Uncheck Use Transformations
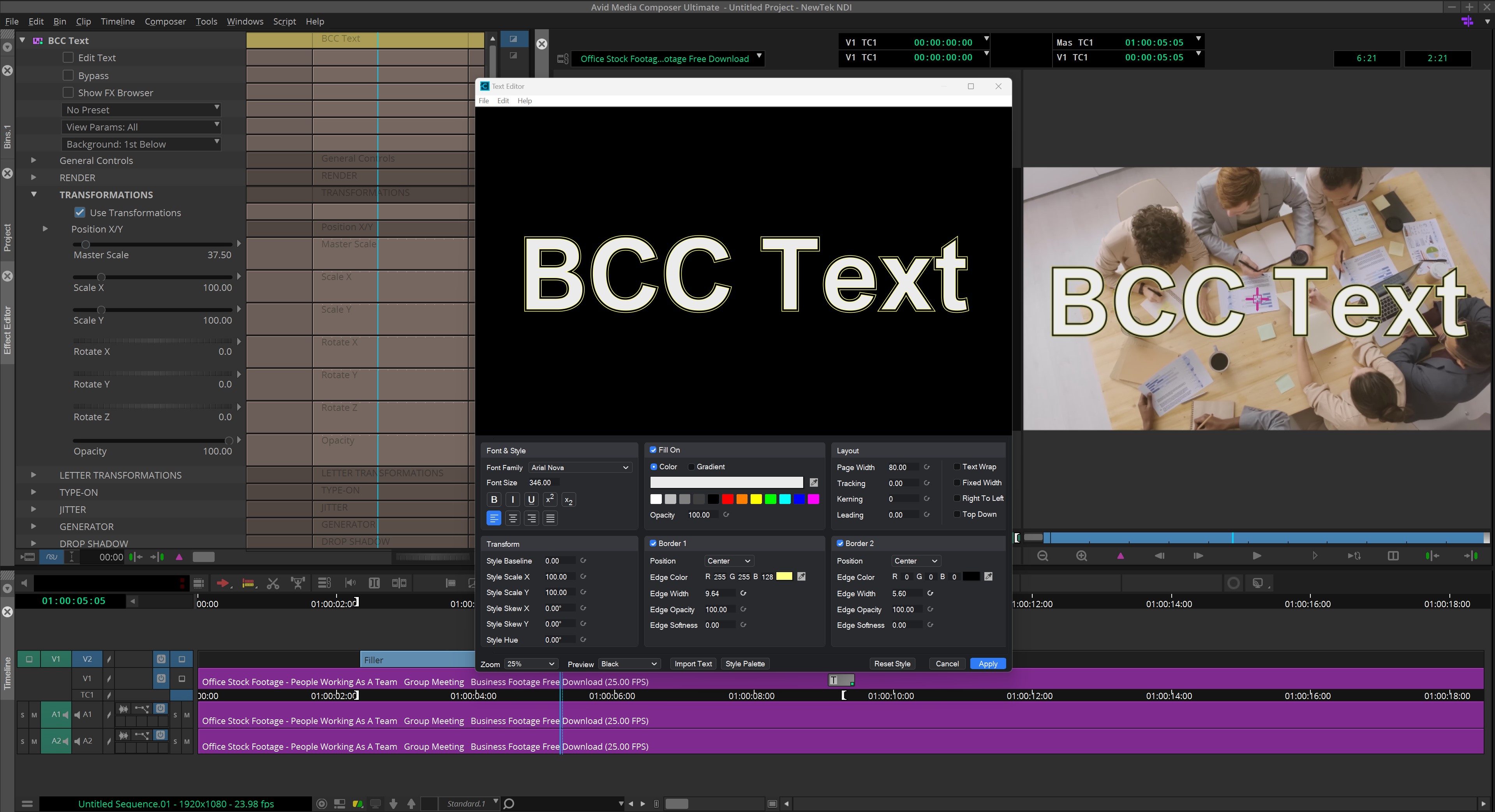1495x812 pixels. (80, 212)
